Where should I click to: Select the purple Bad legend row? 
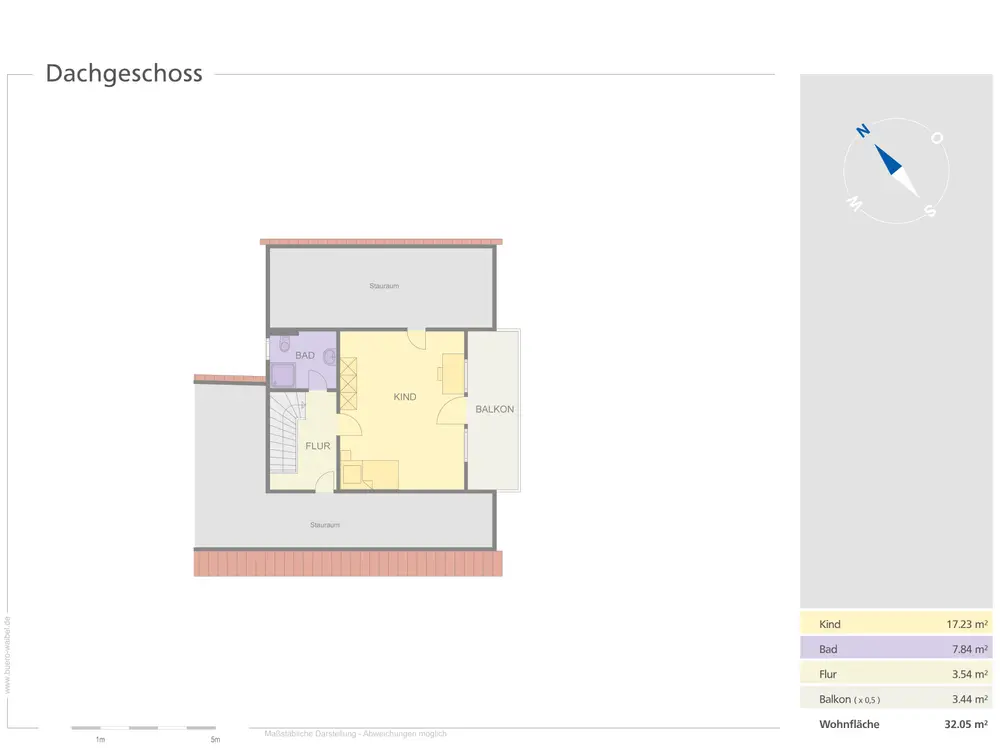coord(896,649)
